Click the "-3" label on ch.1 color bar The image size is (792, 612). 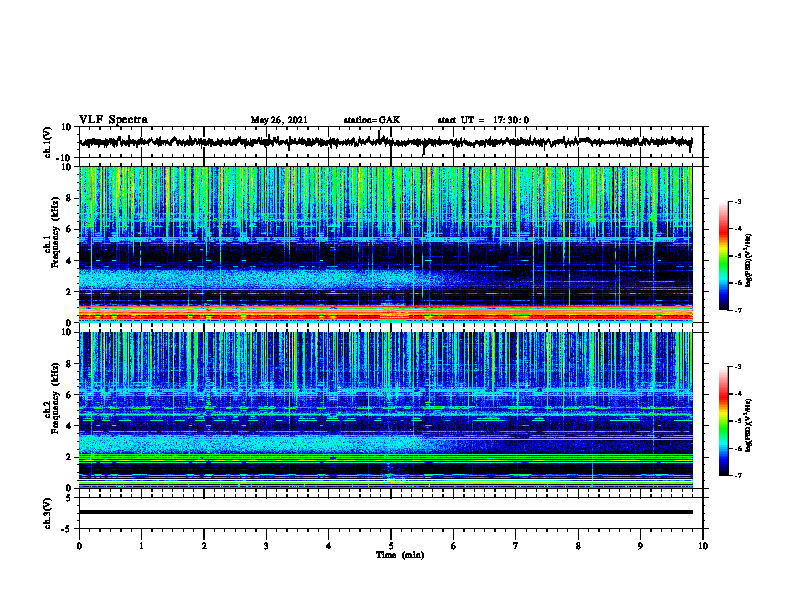pyautogui.click(x=738, y=201)
